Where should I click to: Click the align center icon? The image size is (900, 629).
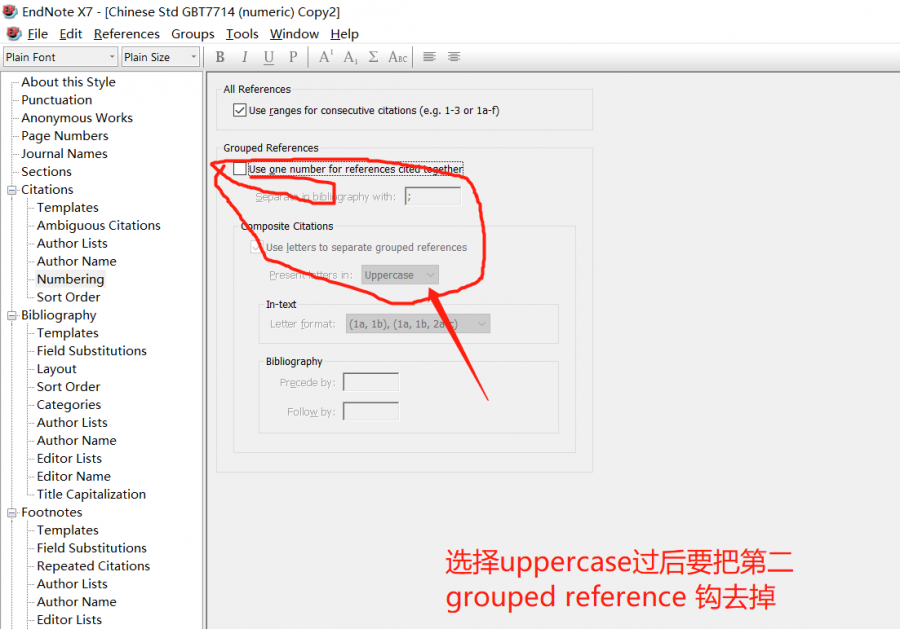[x=454, y=57]
